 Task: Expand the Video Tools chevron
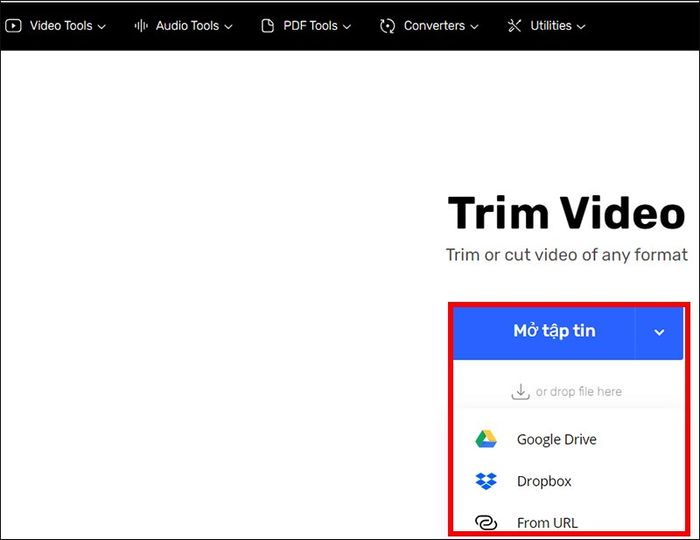pos(102,27)
